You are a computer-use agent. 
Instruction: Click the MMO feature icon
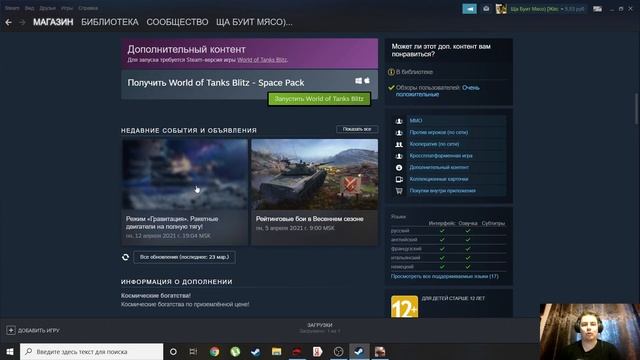click(399, 121)
